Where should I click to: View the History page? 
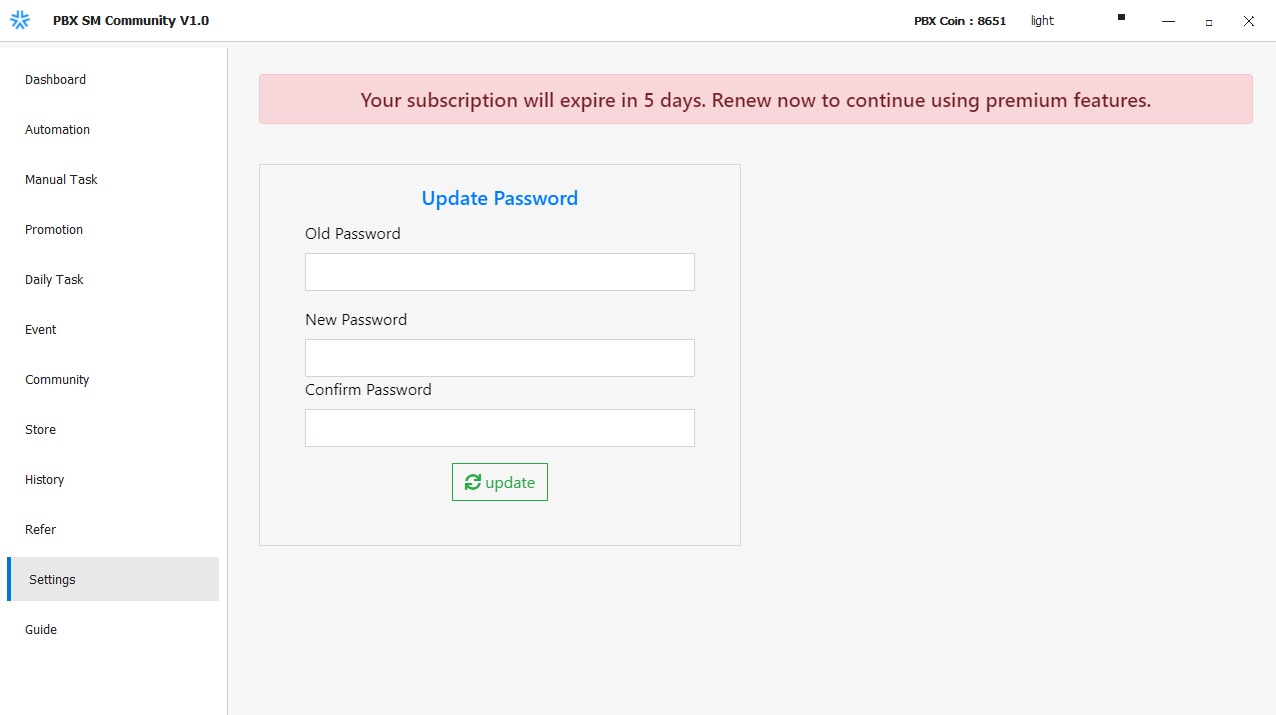point(45,480)
